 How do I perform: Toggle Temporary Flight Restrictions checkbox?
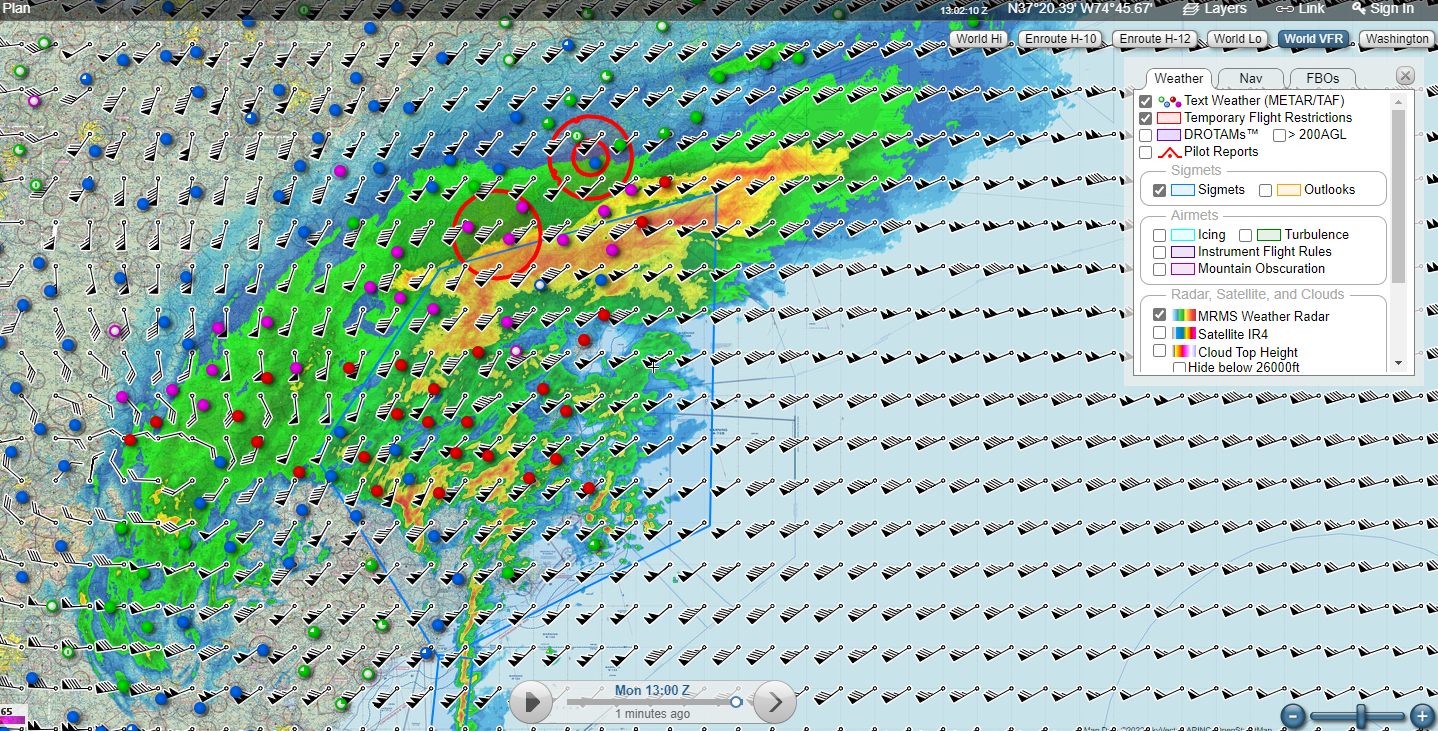click(1146, 118)
